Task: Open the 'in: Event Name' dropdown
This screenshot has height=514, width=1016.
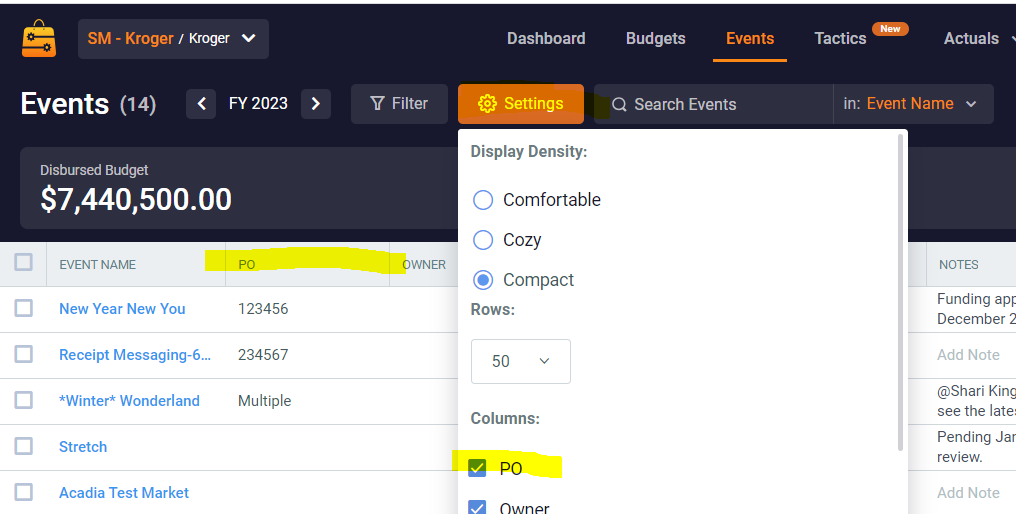Action: pos(912,104)
